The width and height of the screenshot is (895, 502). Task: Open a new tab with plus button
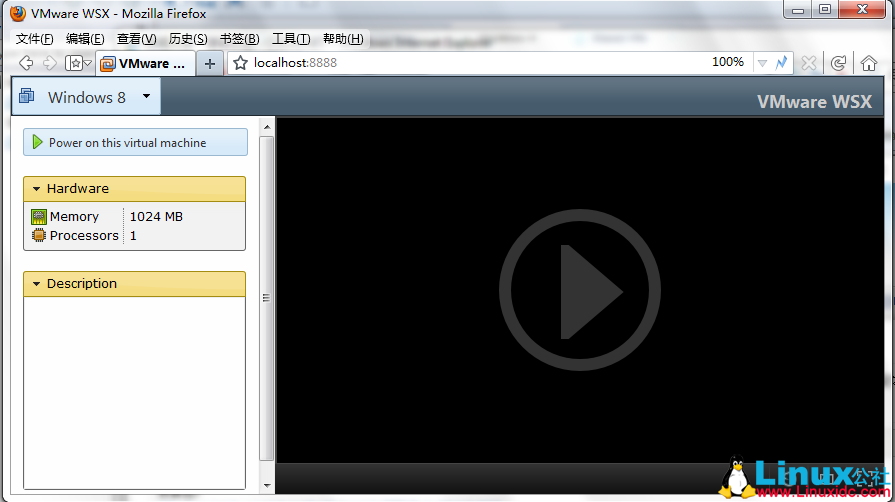pyautogui.click(x=209, y=63)
